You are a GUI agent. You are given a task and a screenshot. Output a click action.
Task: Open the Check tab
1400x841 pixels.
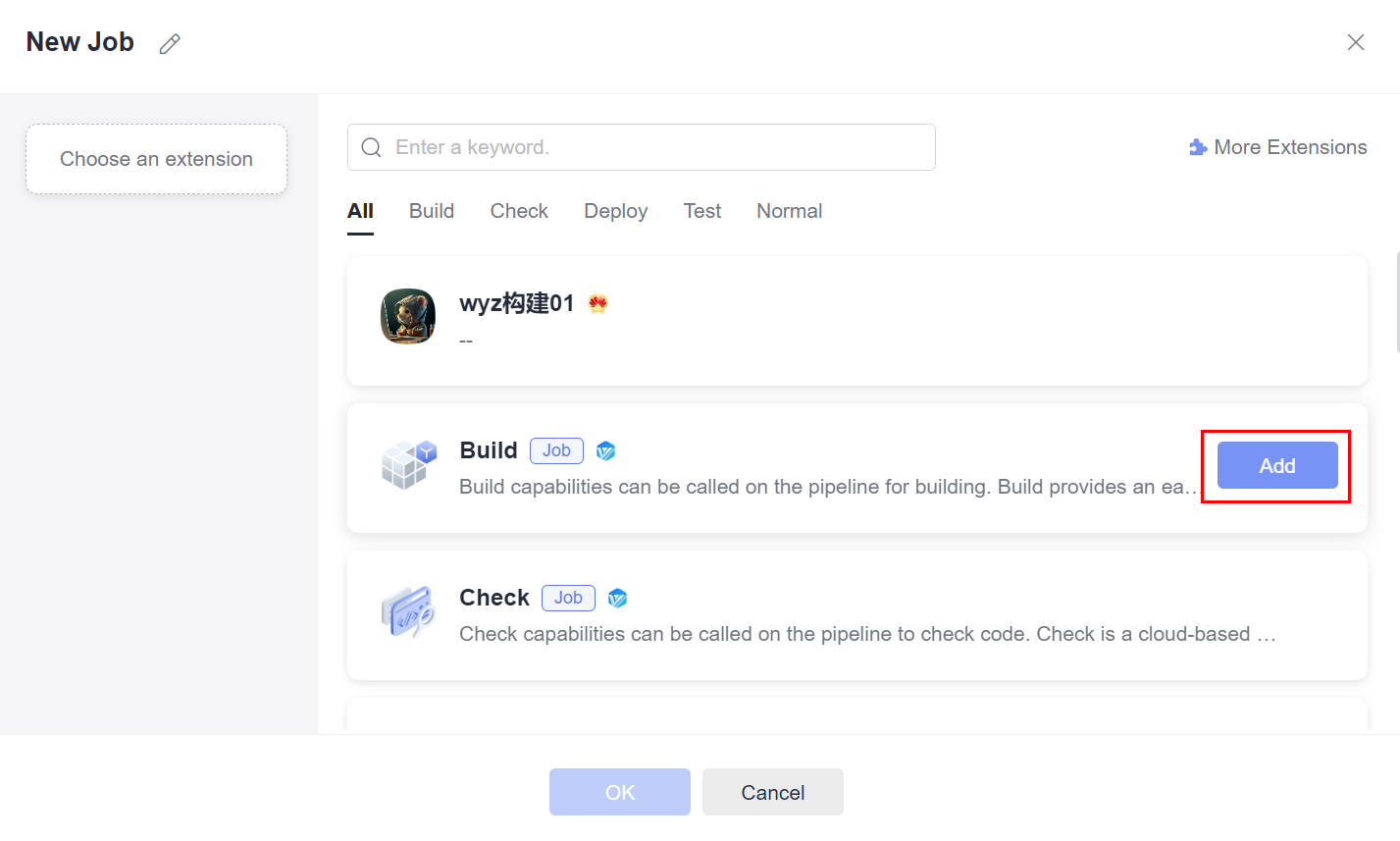pyautogui.click(x=519, y=211)
